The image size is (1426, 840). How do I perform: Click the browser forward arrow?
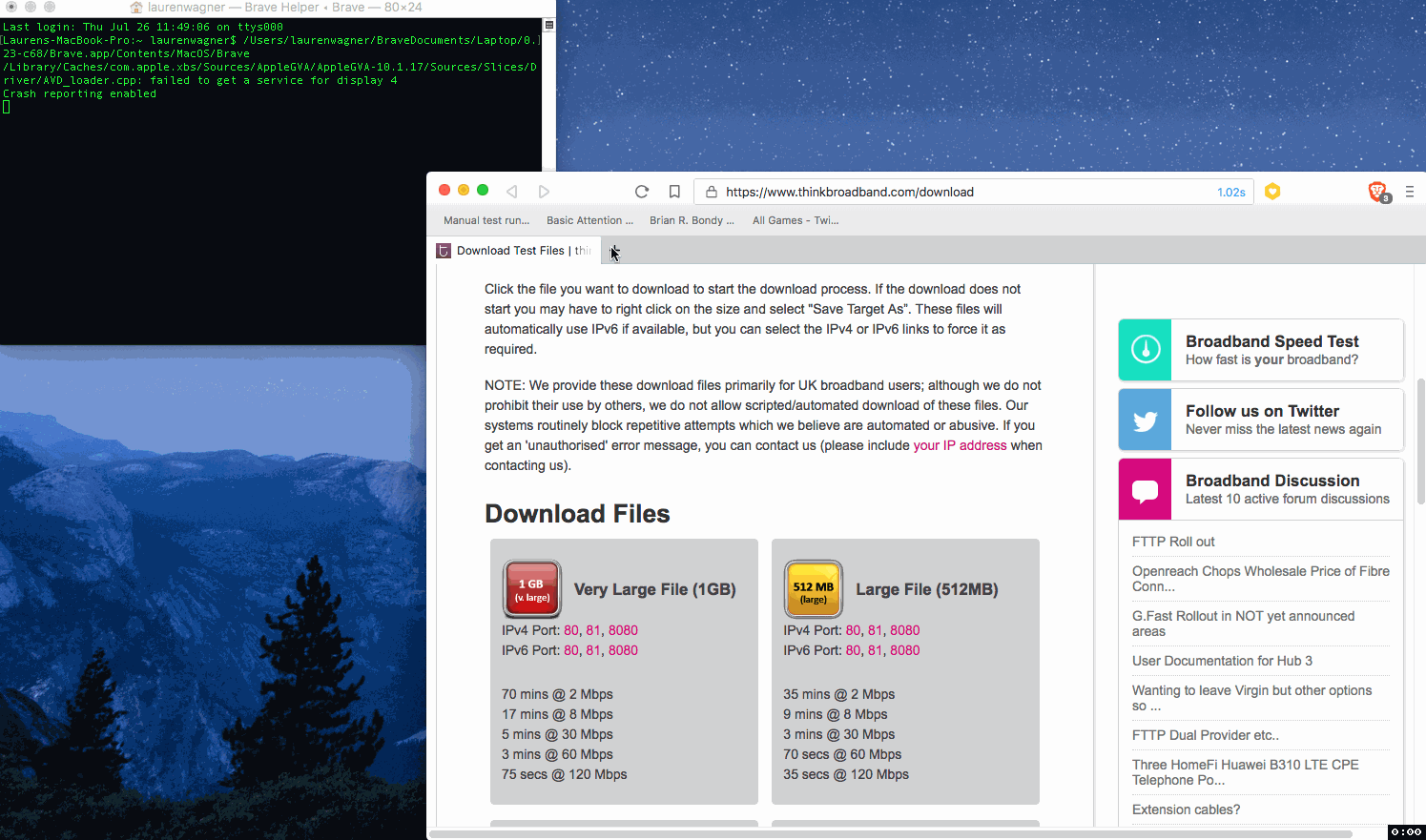coord(544,192)
